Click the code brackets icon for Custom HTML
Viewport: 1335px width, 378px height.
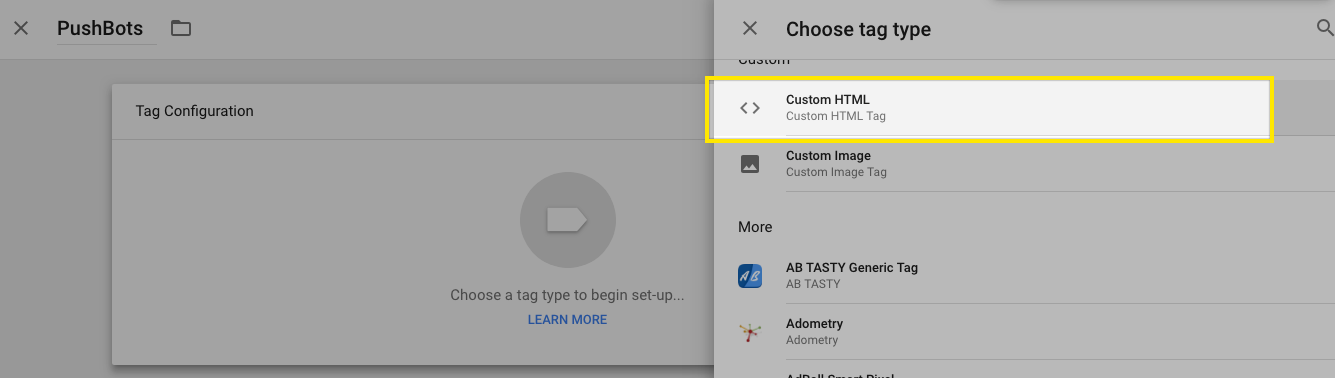750,108
